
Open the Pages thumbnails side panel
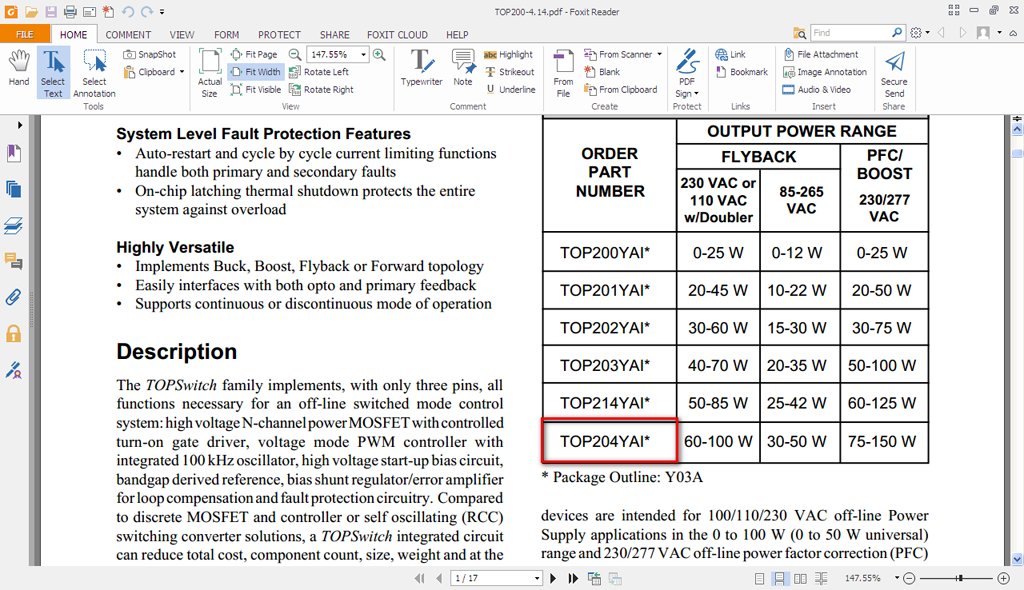[x=13, y=189]
